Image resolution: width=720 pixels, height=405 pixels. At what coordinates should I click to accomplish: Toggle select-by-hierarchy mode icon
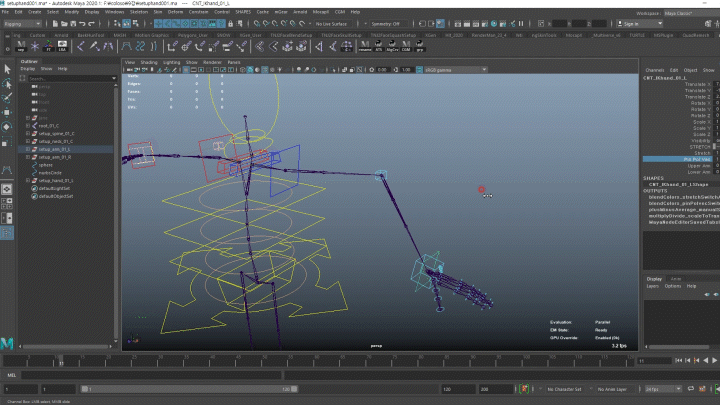(118, 23)
